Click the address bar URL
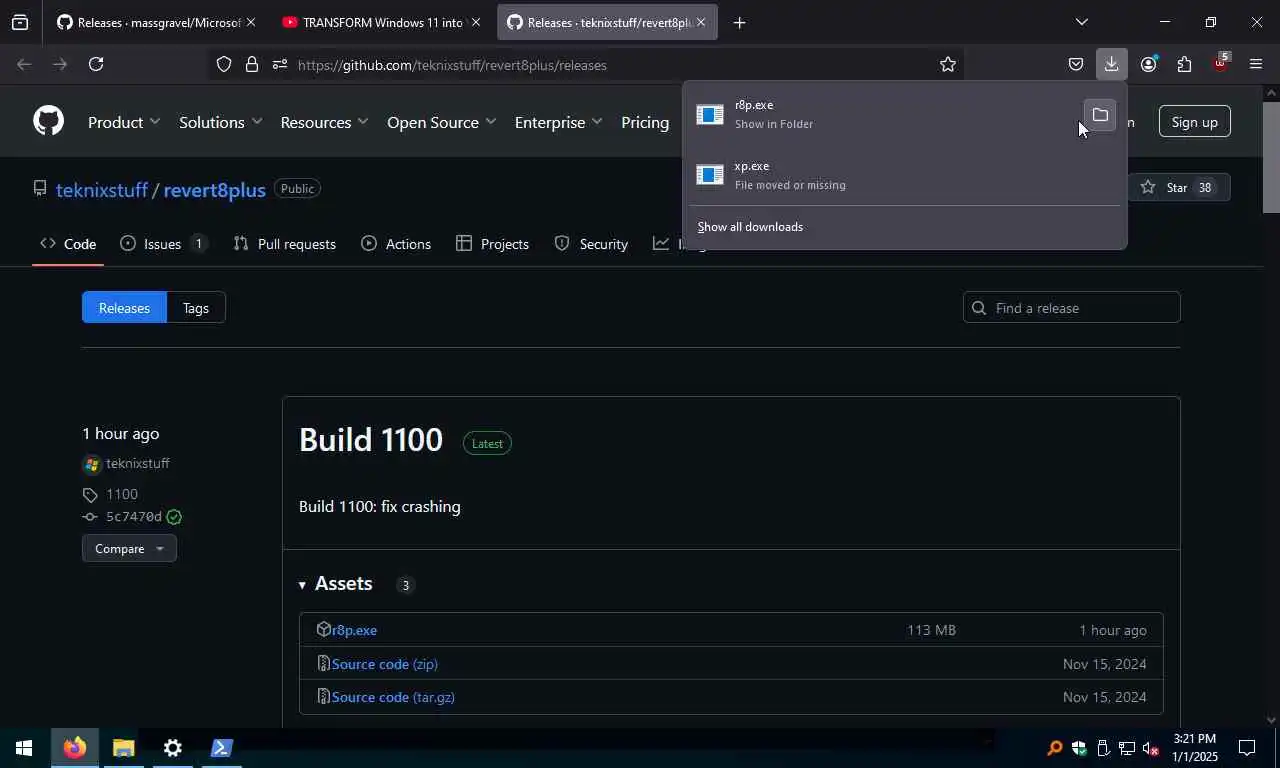The width and height of the screenshot is (1280, 768). (x=452, y=65)
